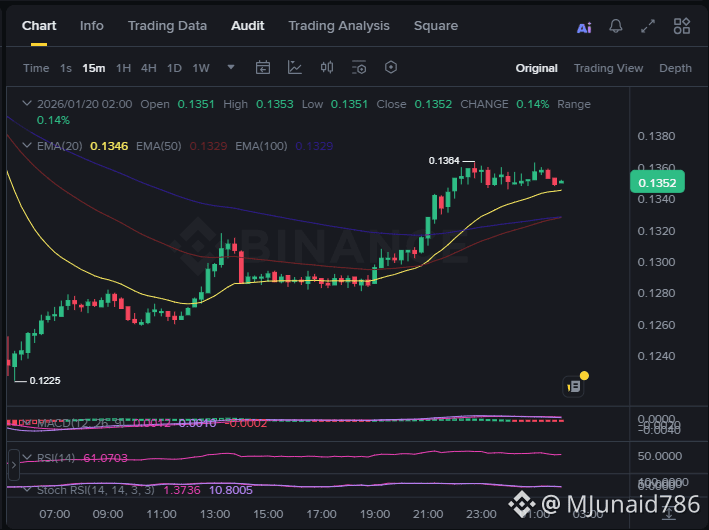709x530 pixels.
Task: Click the 21:00 time axis label
Action: [x=428, y=514]
